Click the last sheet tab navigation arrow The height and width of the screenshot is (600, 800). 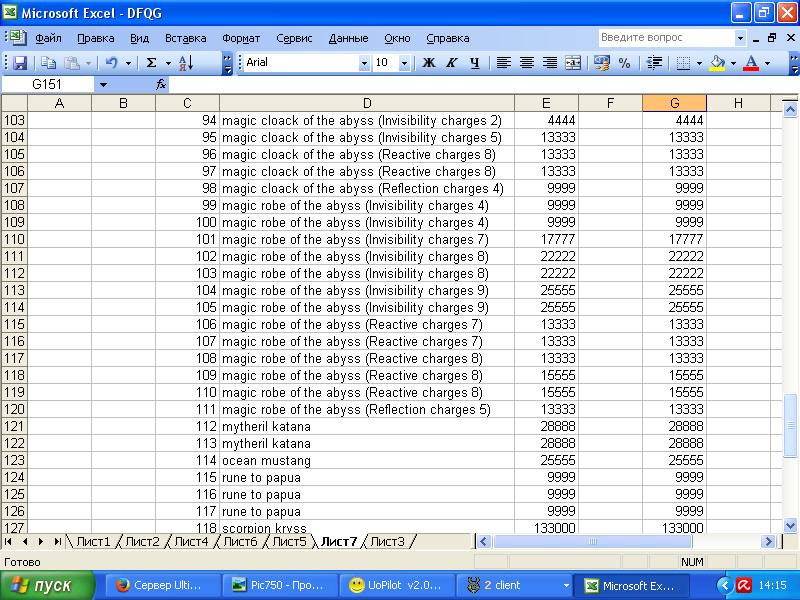pos(58,541)
